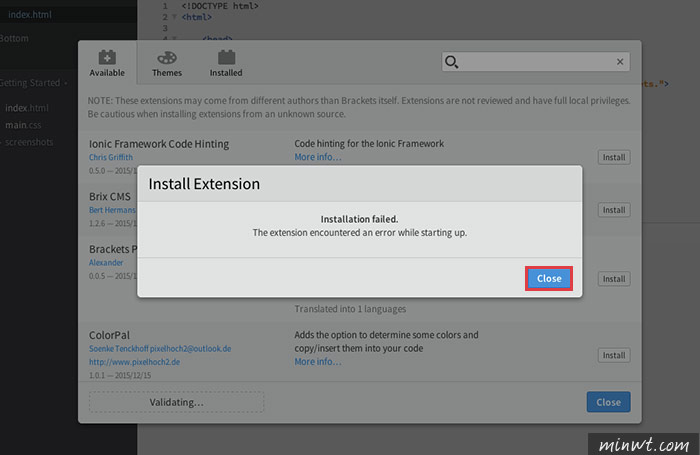Screen dimensions: 700x455
Task: Click the ColorPal extension title
Action: point(109,335)
